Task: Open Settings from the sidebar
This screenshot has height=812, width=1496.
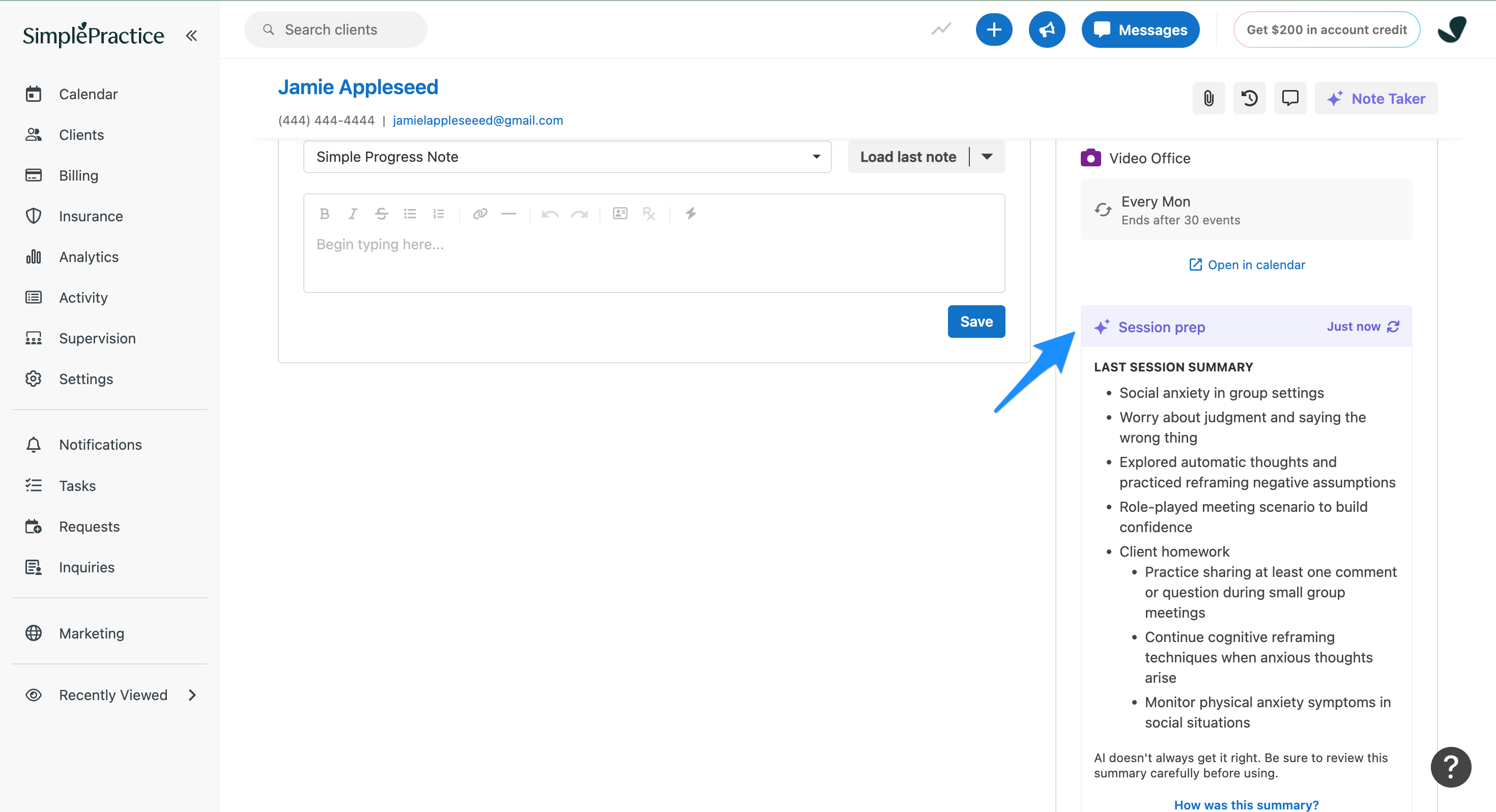Action: point(86,379)
